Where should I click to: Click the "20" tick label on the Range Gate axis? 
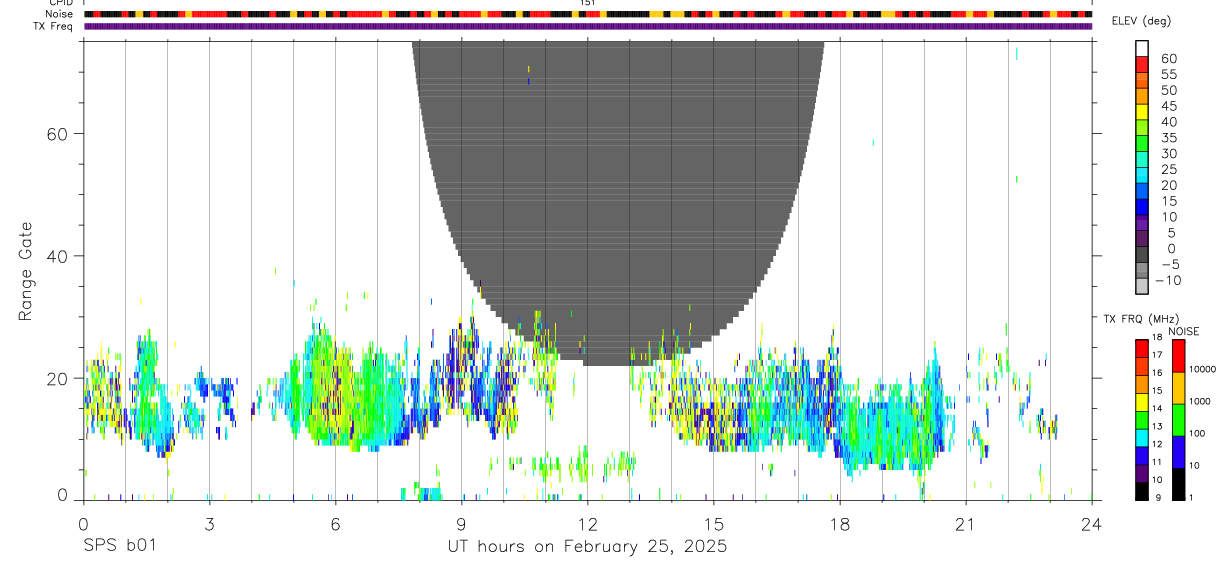pos(59,378)
